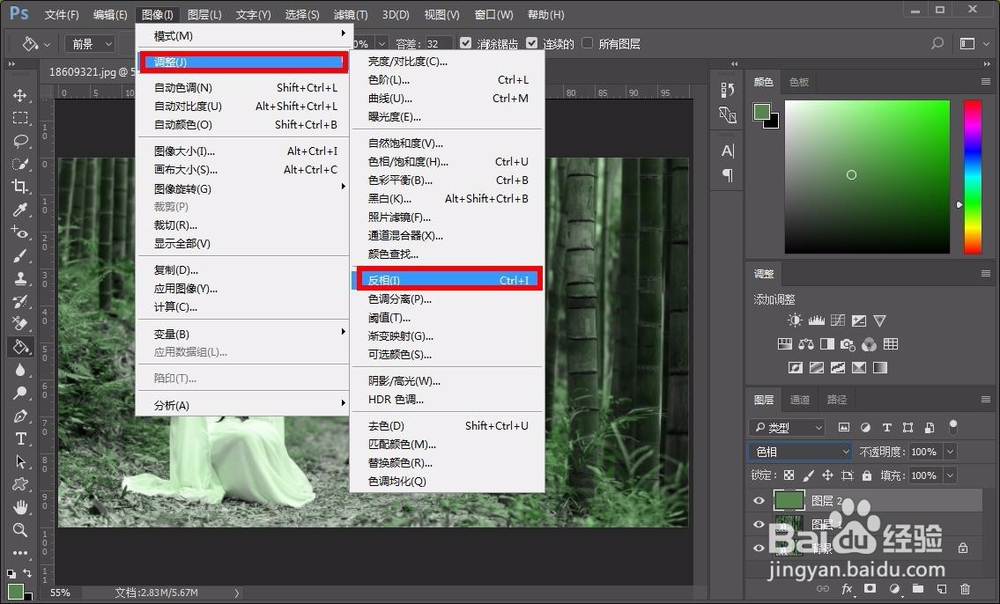Choose 反相(I) from the adjustments submenu
This screenshot has width=1000, height=604.
[x=447, y=280]
